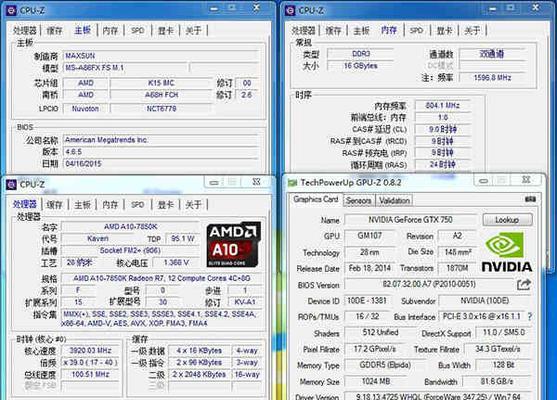
Task: Click the BIOS Version field in GPU-Z
Action: (429, 284)
